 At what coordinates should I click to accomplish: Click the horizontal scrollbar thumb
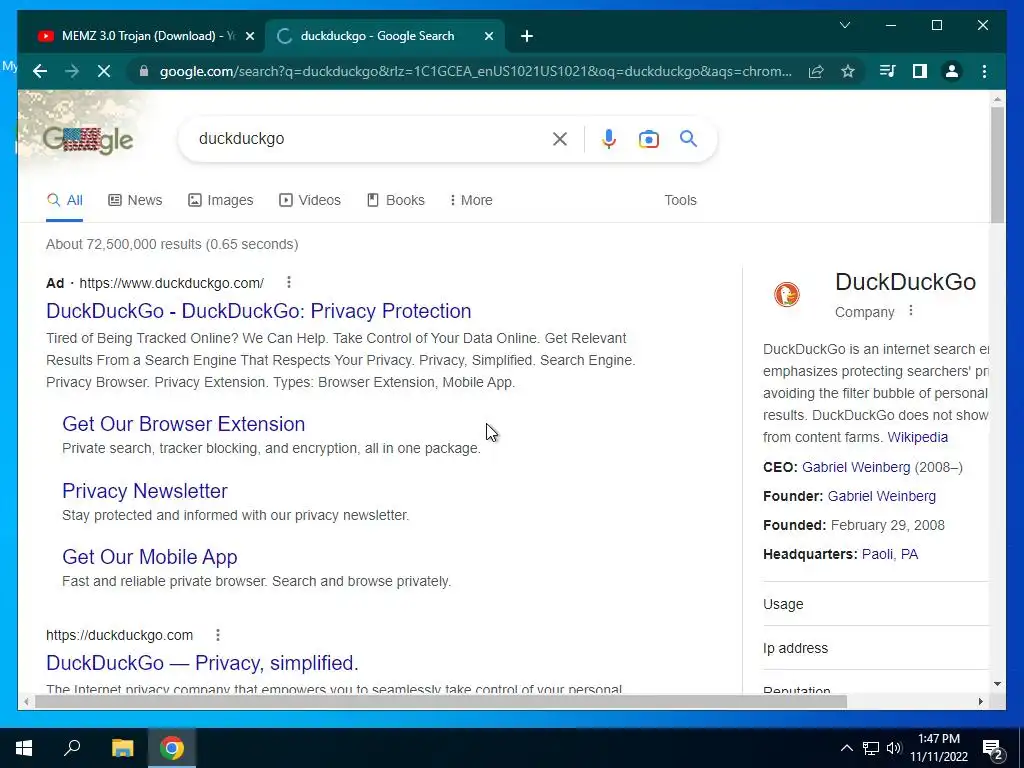[x=441, y=702]
